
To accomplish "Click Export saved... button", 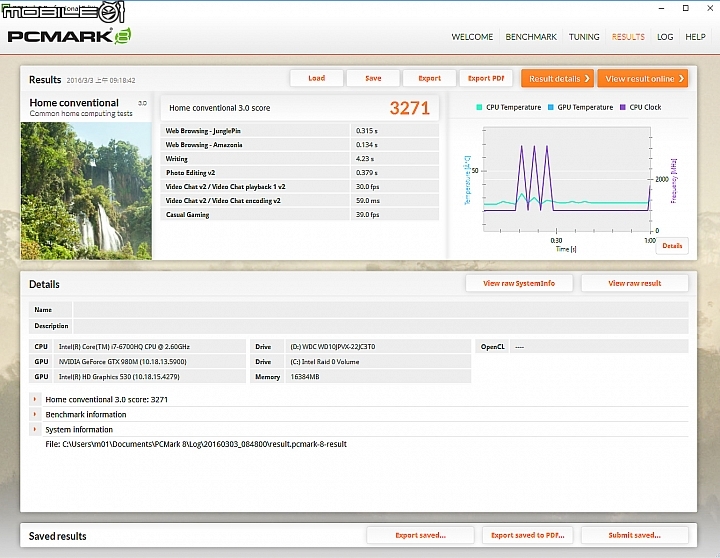I will pyautogui.click(x=420, y=535).
